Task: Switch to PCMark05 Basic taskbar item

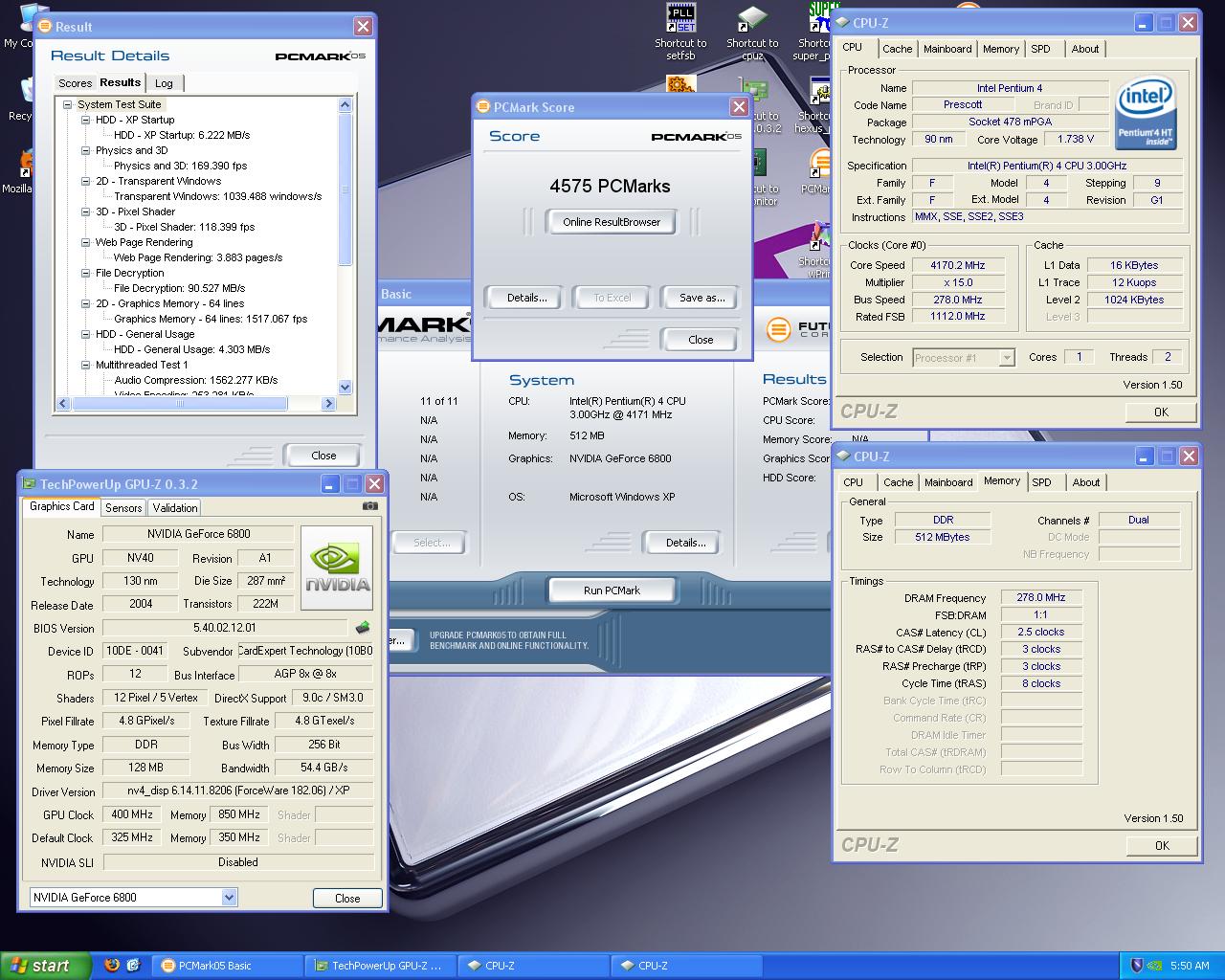Action: [228, 966]
